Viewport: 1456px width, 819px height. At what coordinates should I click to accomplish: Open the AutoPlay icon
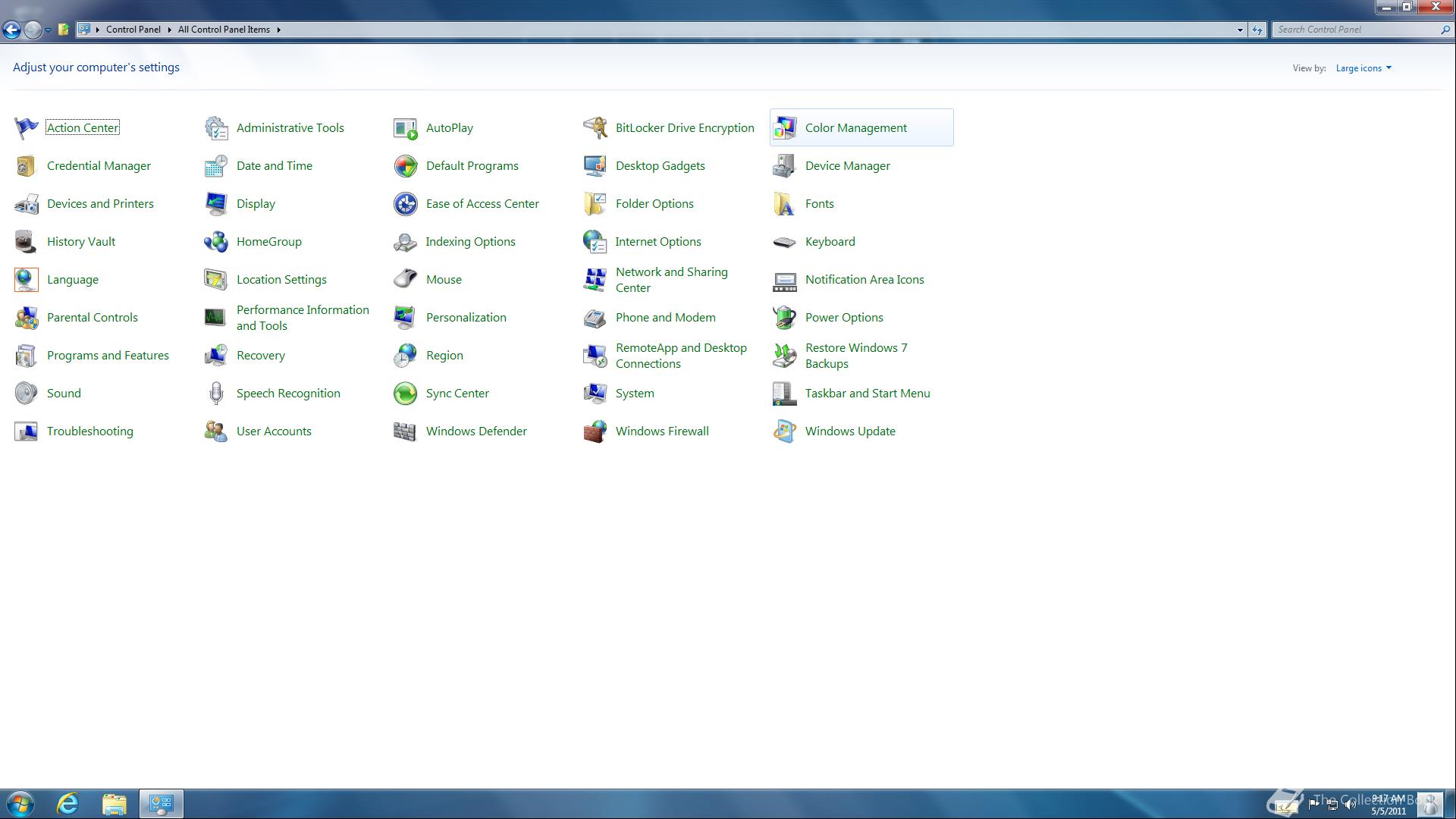coord(405,128)
